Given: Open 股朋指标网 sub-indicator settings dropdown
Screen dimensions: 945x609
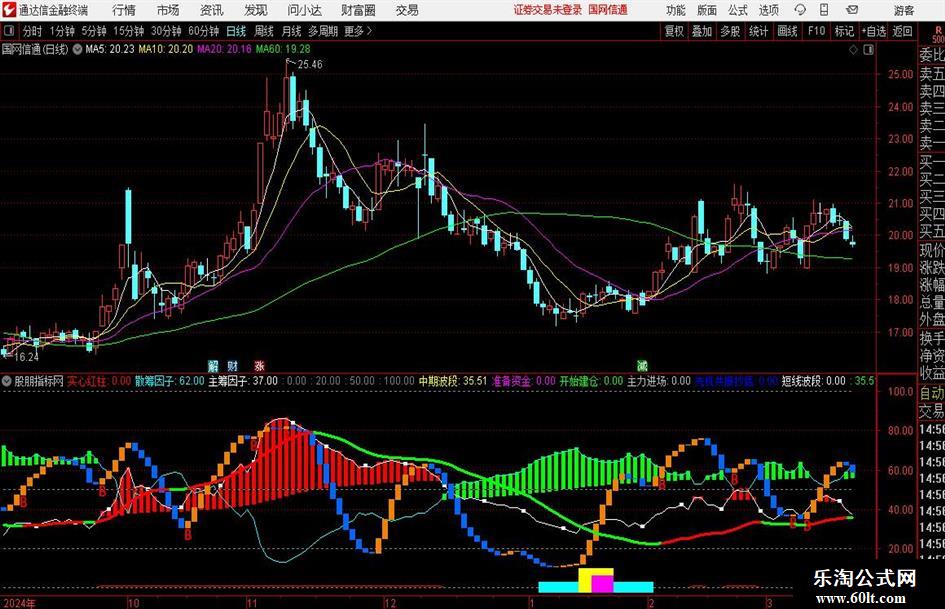Looking at the screenshot, I should [x=7, y=381].
